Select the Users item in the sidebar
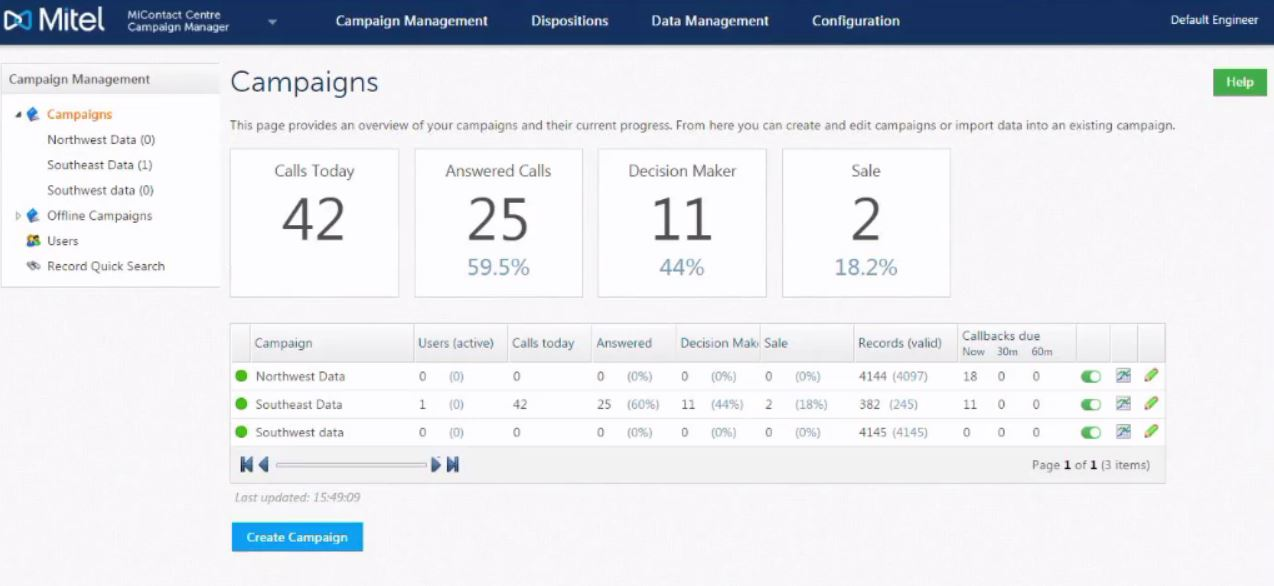The width and height of the screenshot is (1274, 586). click(x=63, y=240)
